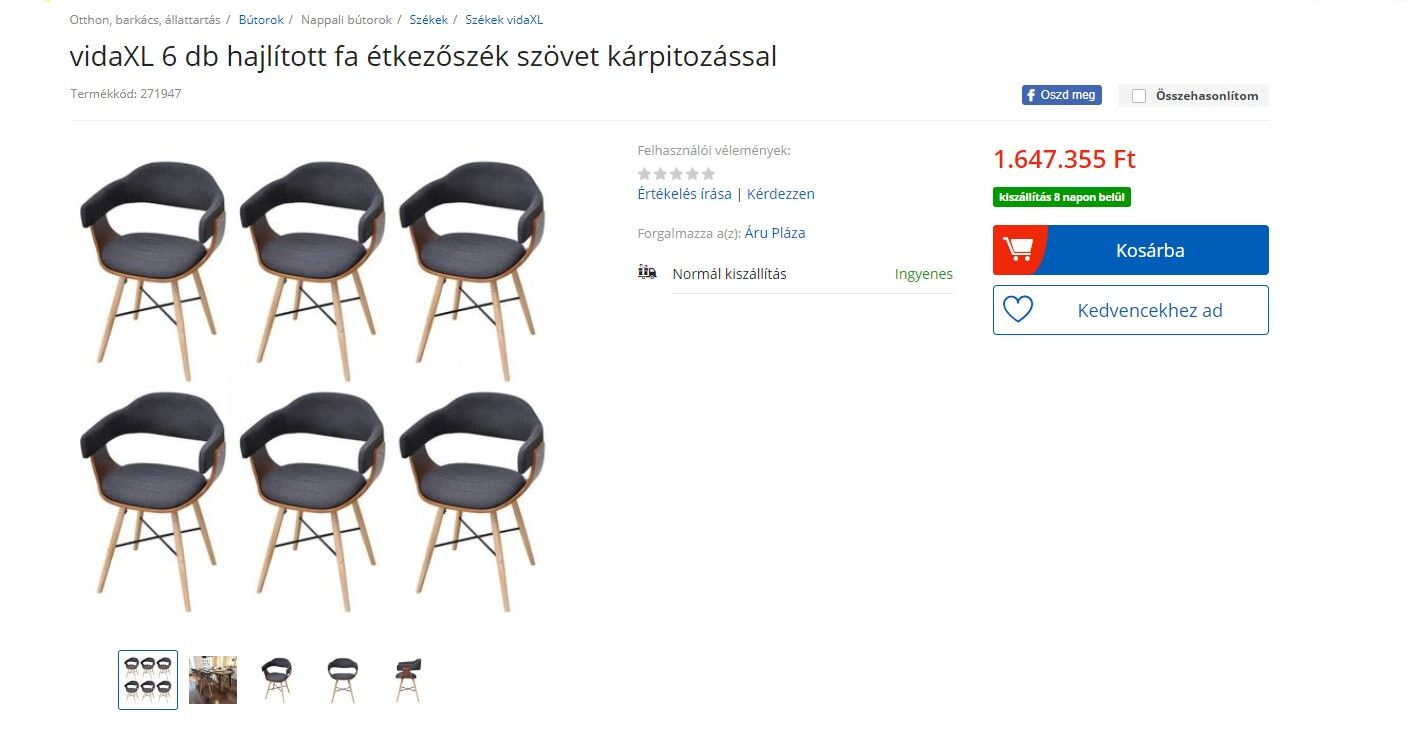Select the six-chairs thumbnail
Image resolution: width=1408 pixels, height=731 pixels.
148,680
